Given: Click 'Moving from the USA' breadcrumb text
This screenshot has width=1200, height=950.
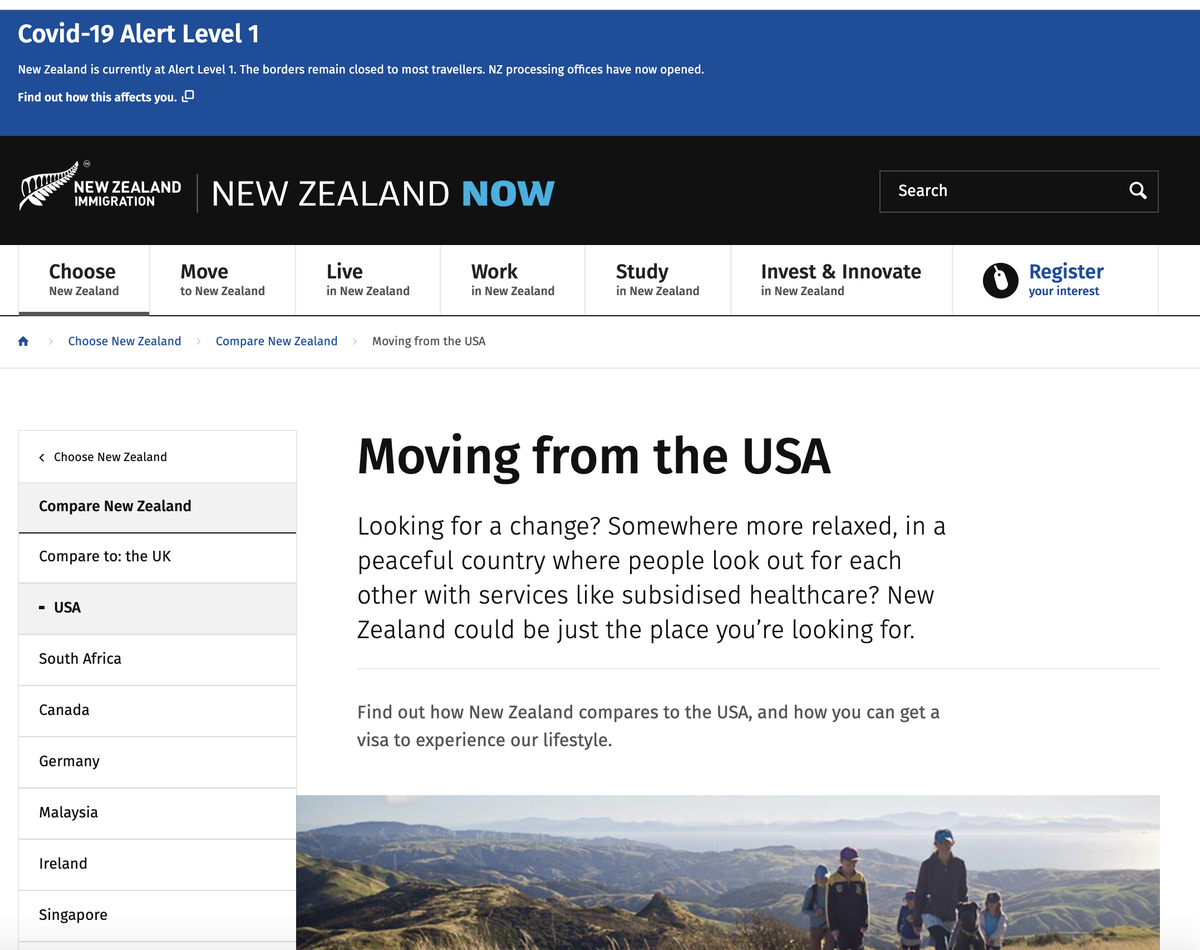Looking at the screenshot, I should (429, 341).
